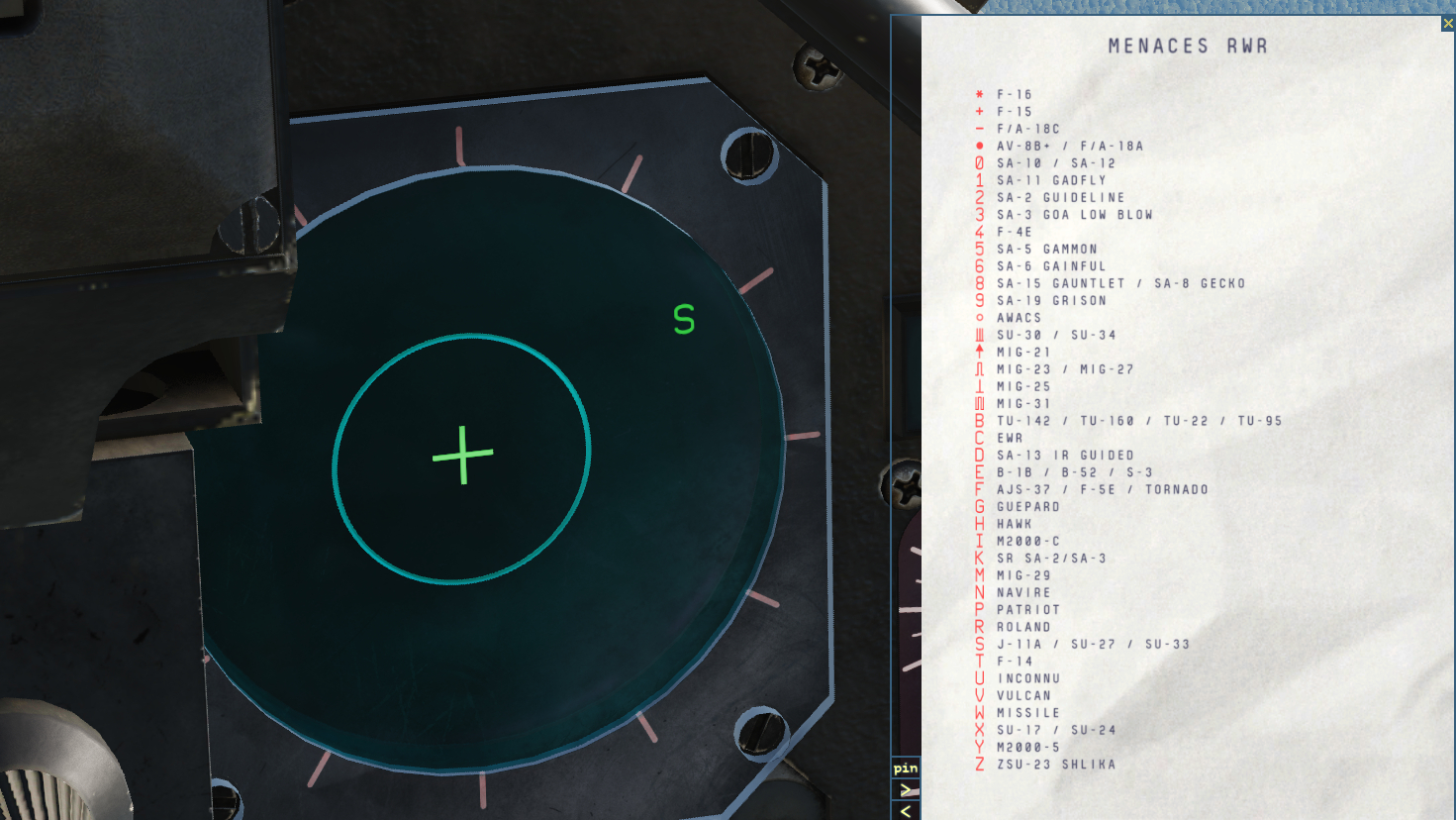Click the SA-2 GUIDELINE entry
The image size is (1456, 820).
1061,197
